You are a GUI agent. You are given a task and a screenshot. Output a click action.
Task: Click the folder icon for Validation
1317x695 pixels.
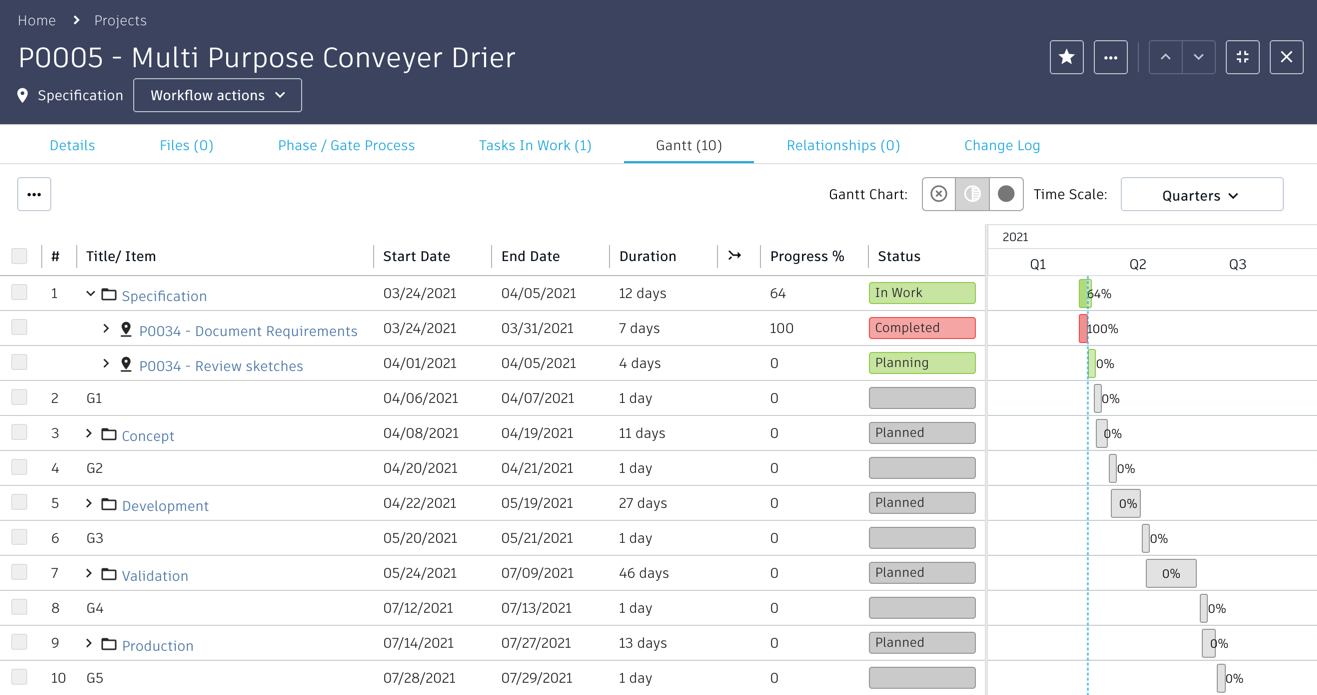(x=109, y=575)
